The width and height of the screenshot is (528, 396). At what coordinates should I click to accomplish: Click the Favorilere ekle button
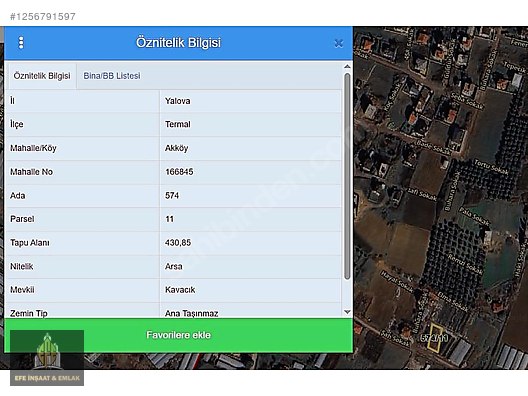click(x=178, y=335)
